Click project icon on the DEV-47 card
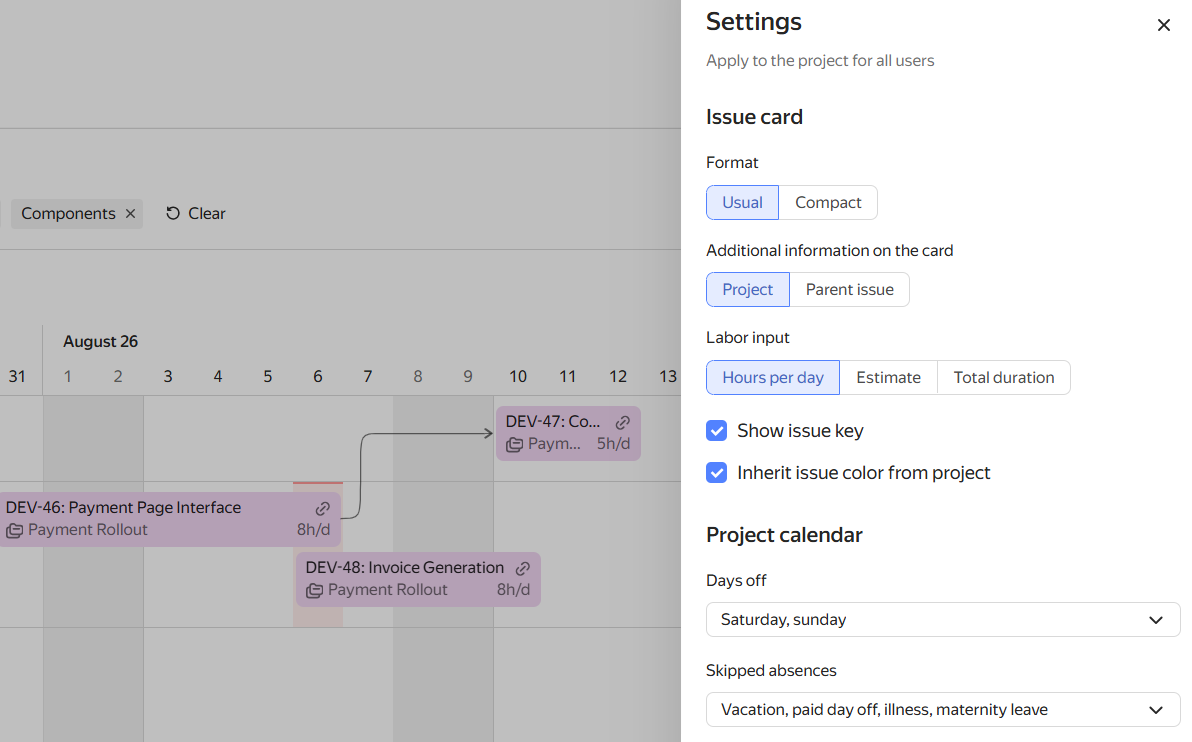Viewport: 1192px width, 742px height. pos(515,445)
